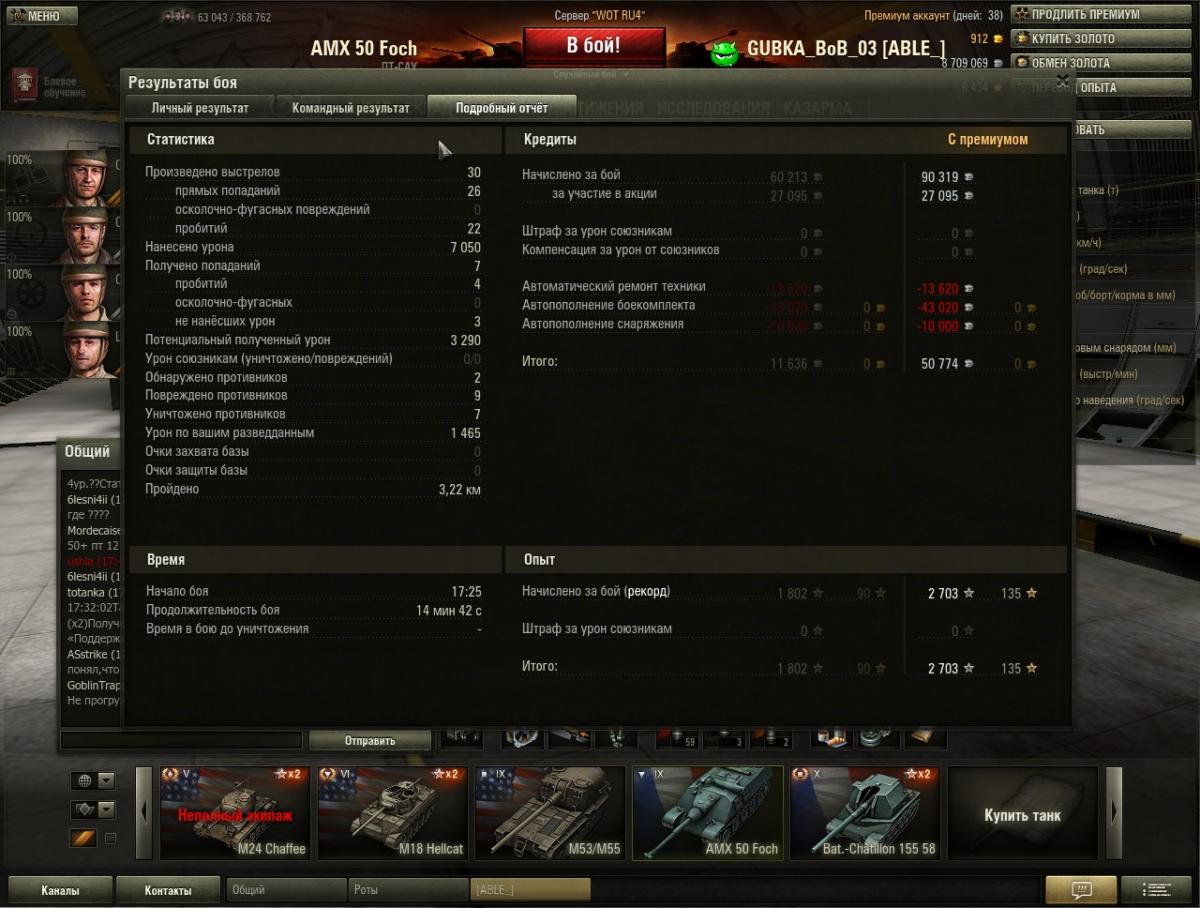Expand the nation filter dropdown arrow
Image resolution: width=1200 pixels, height=908 pixels.
point(106,781)
